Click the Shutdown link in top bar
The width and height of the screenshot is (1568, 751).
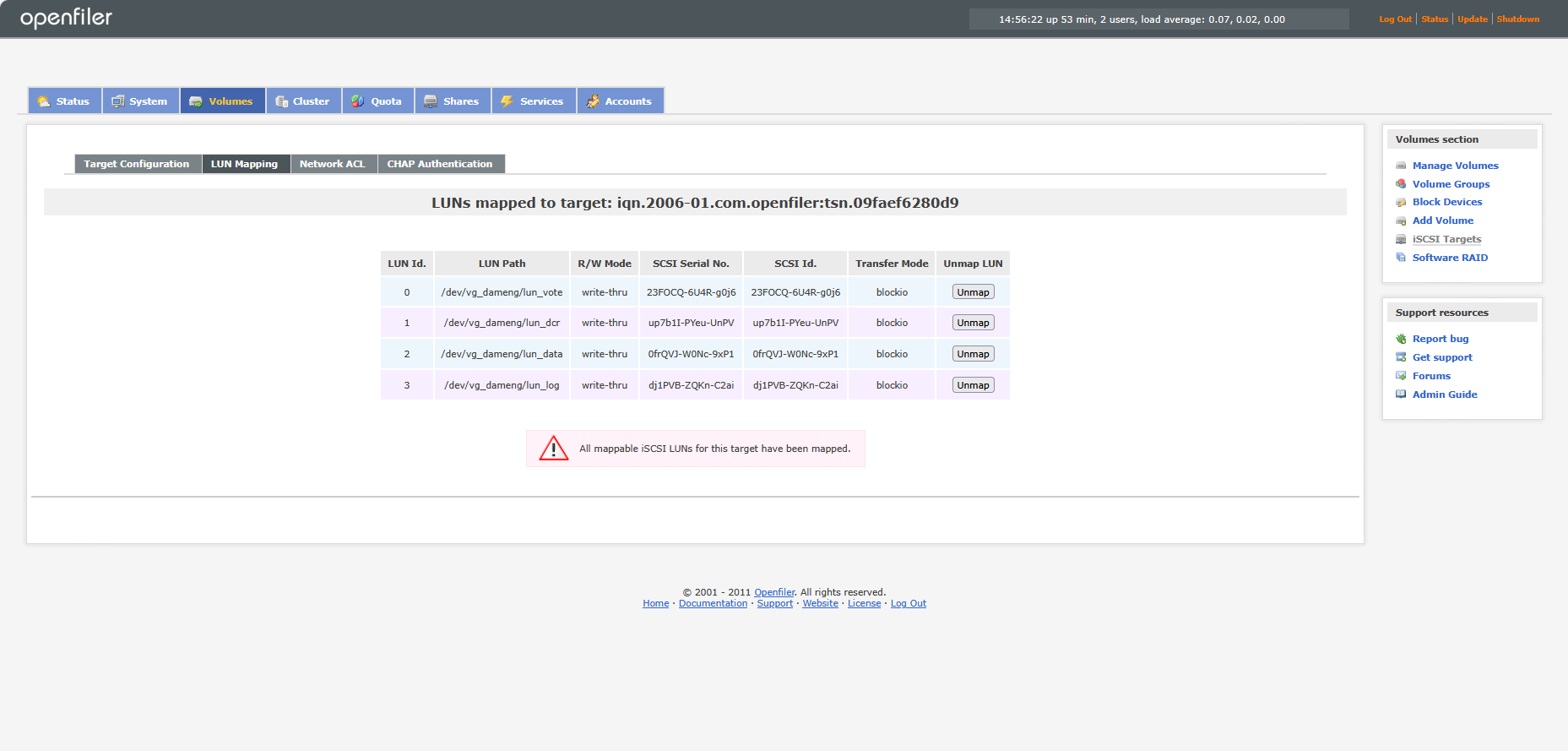tap(1517, 19)
